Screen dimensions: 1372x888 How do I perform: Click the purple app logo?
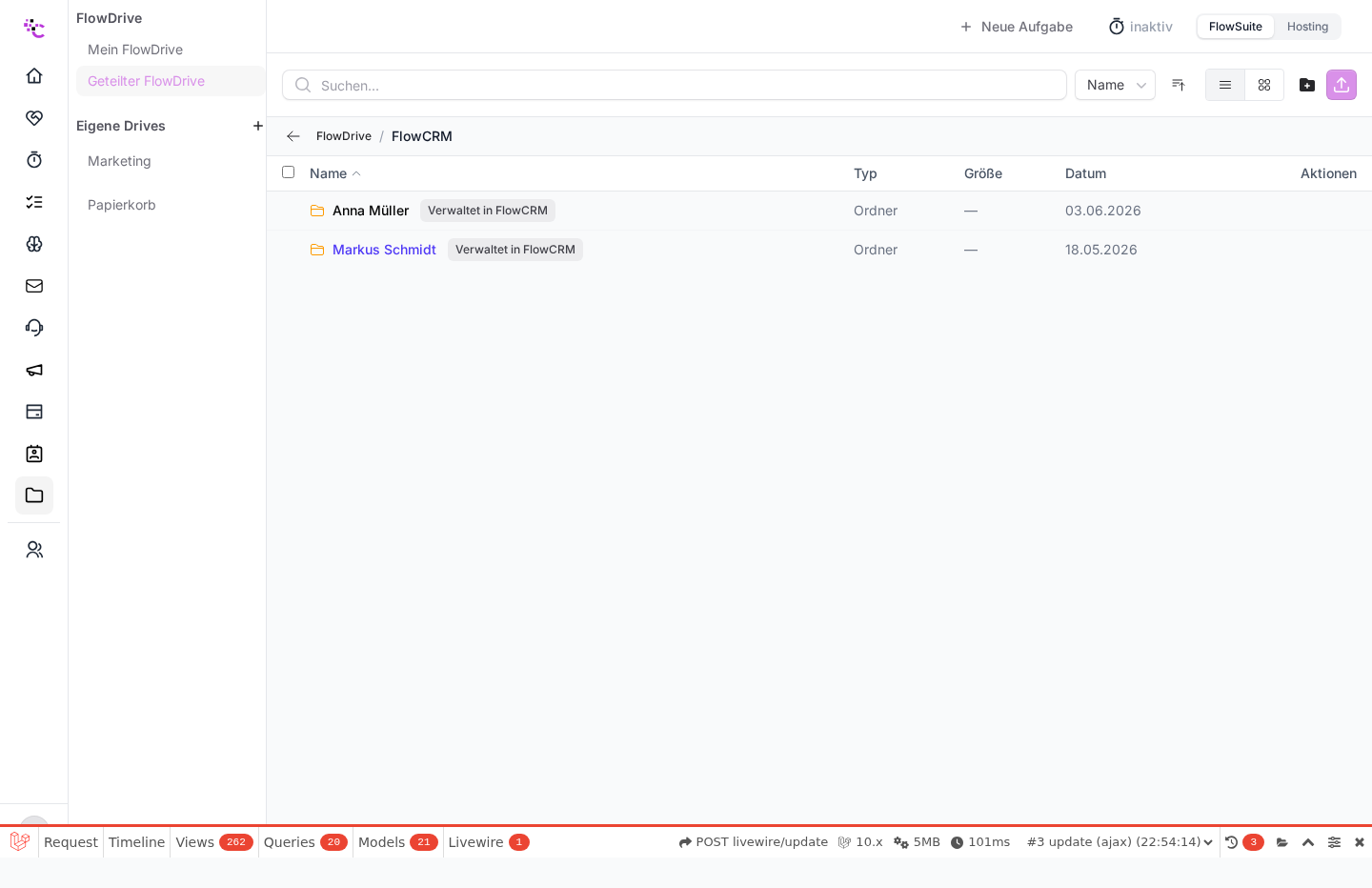[34, 28]
